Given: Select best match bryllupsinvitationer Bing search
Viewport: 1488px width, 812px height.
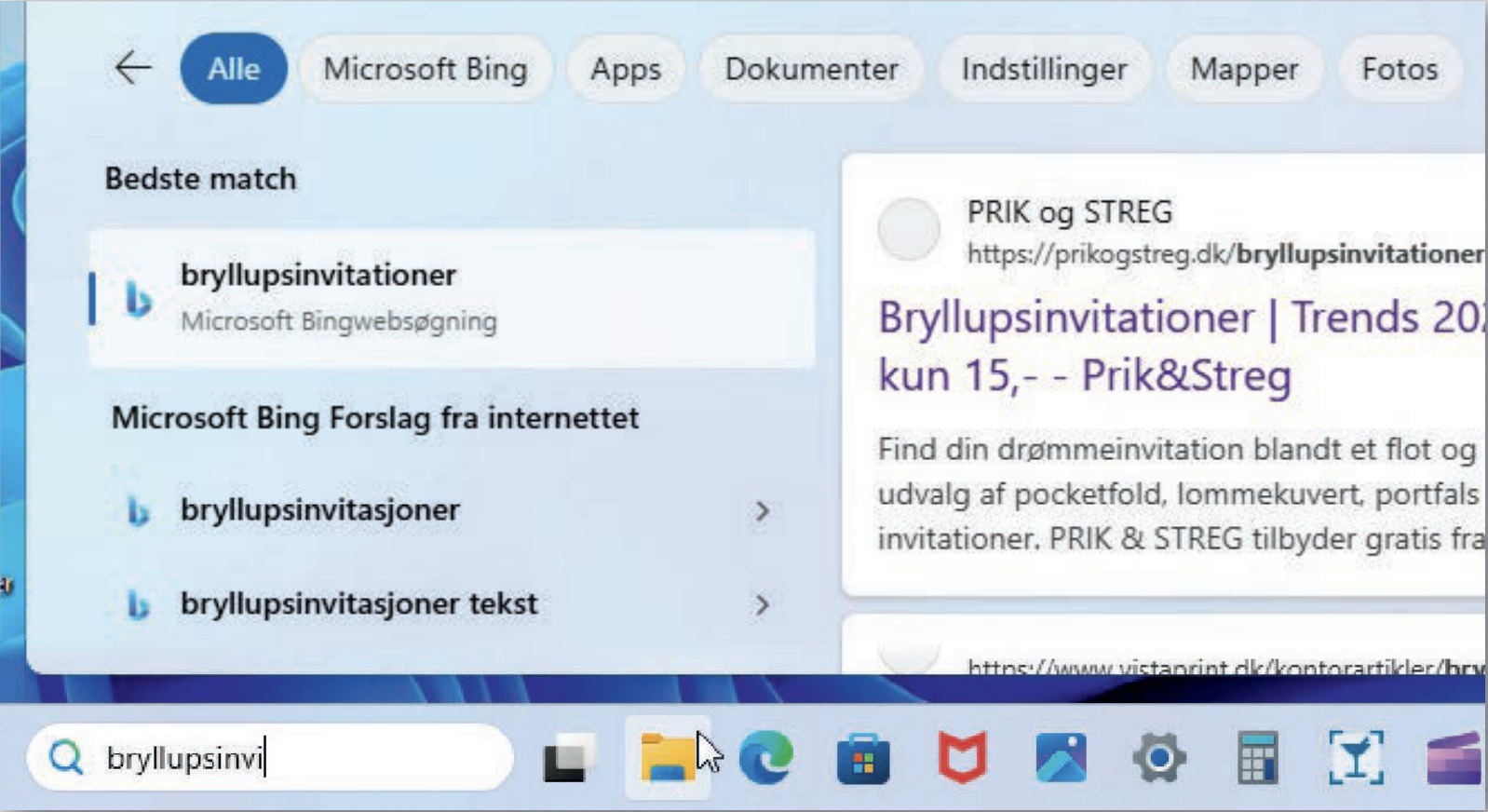Looking at the screenshot, I should tap(452, 298).
